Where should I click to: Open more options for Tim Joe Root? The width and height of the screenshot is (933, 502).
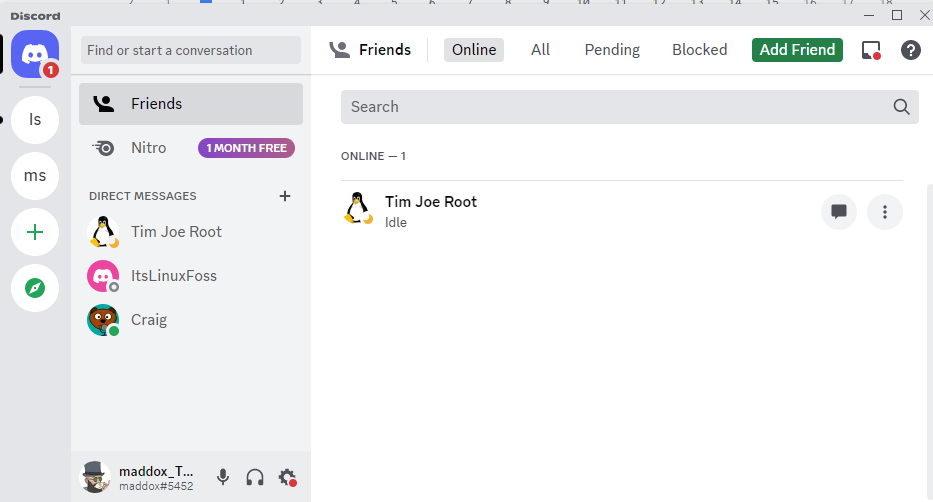click(x=885, y=212)
